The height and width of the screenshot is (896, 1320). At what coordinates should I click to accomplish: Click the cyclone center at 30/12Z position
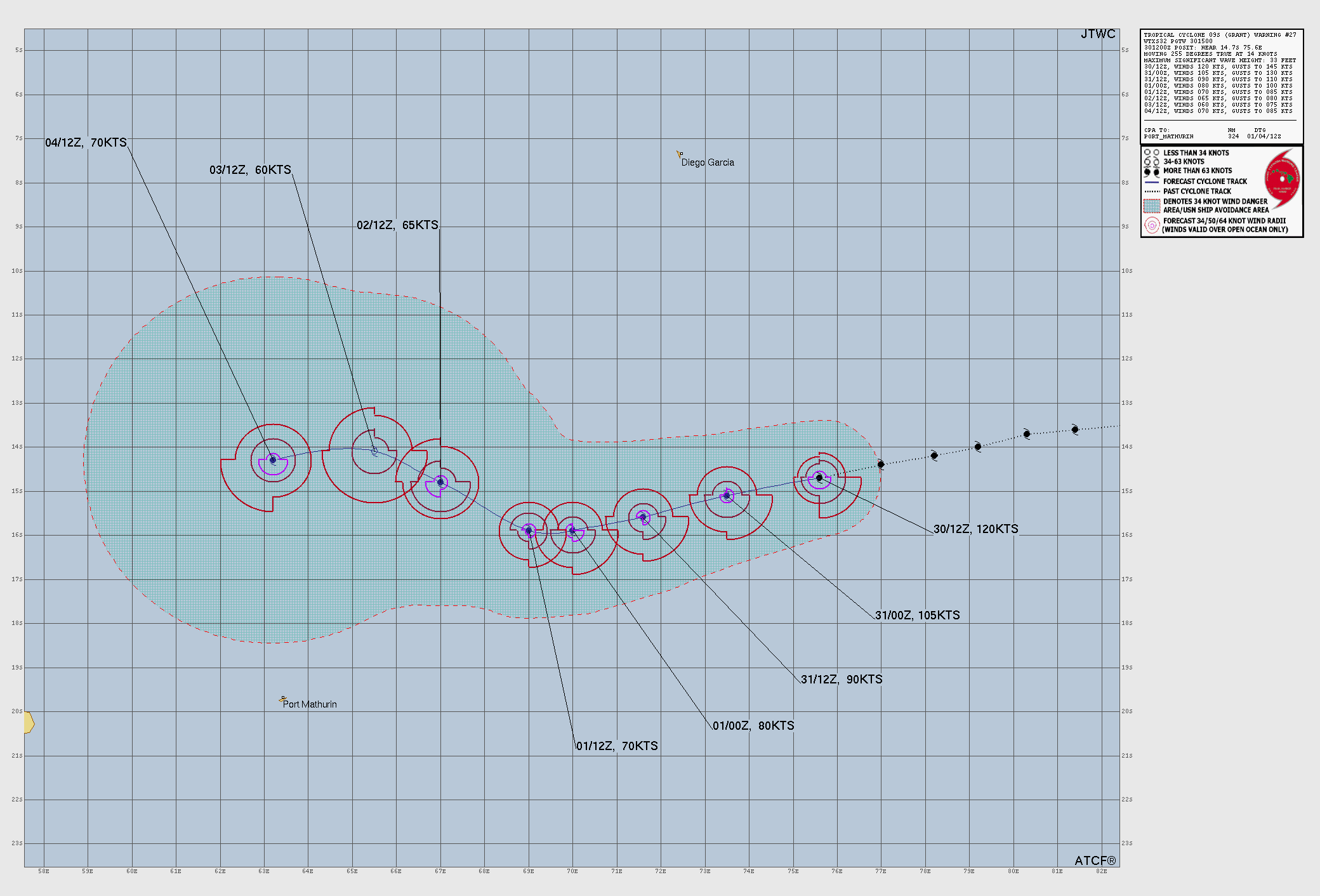point(819,478)
